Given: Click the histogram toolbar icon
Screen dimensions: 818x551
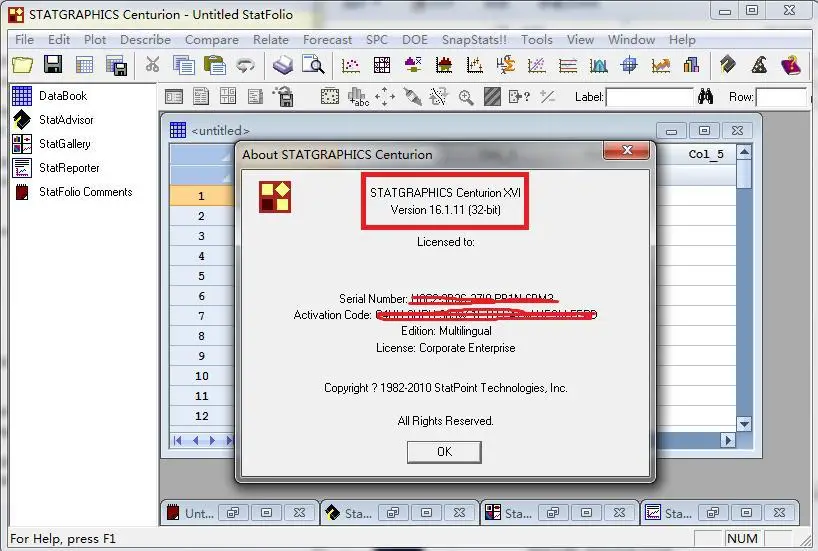Looking at the screenshot, I should pos(444,65).
